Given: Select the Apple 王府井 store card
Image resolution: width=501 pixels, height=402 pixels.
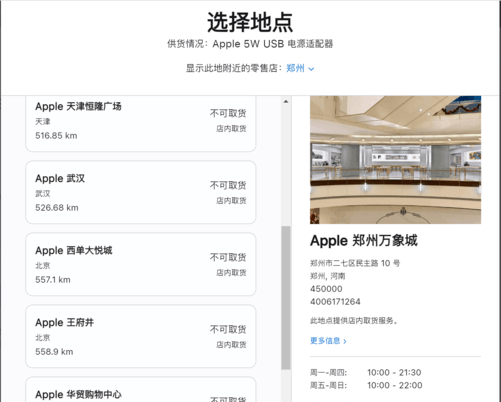Looking at the screenshot, I should [x=141, y=336].
